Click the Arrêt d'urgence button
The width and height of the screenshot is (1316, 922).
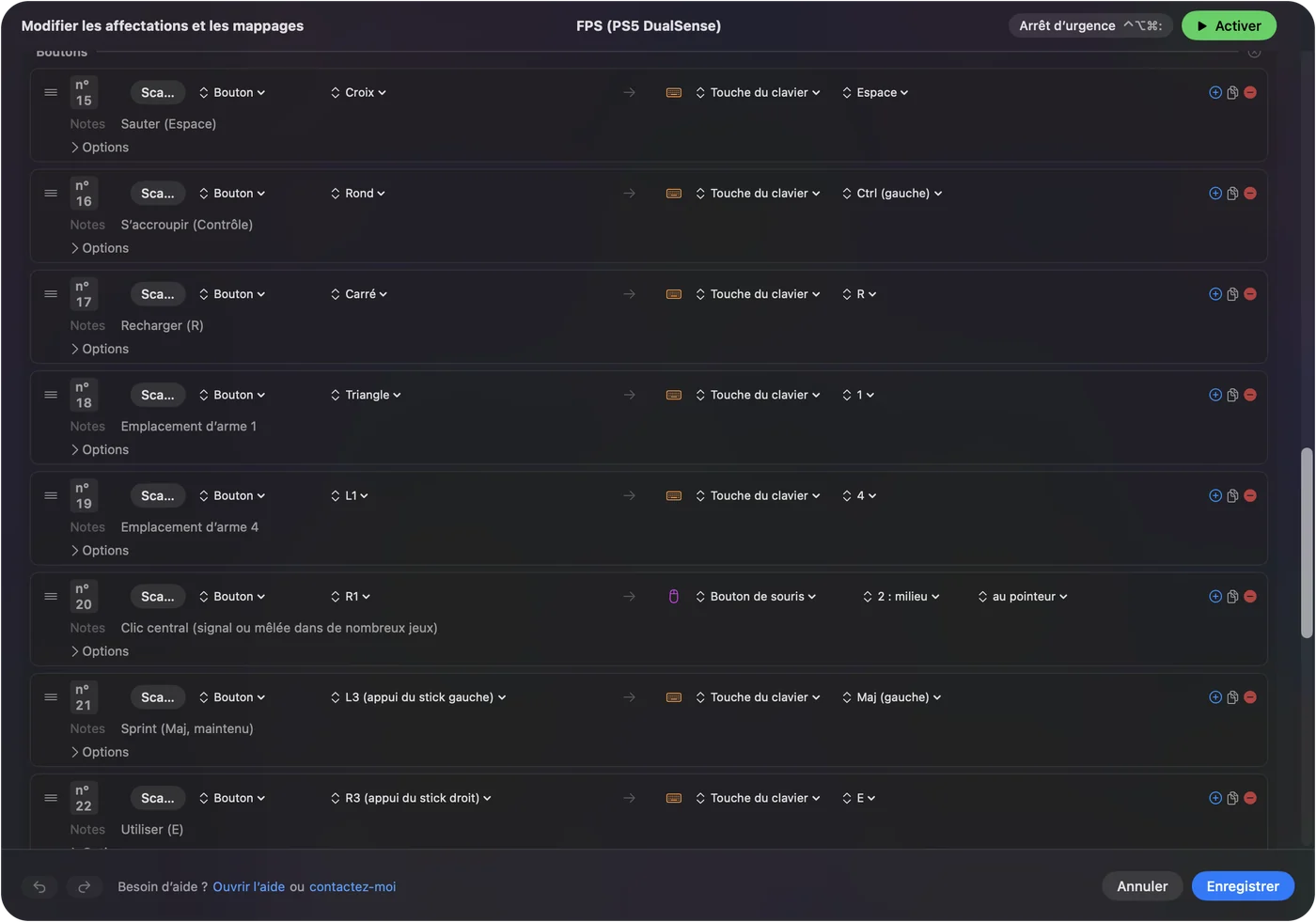(1090, 26)
